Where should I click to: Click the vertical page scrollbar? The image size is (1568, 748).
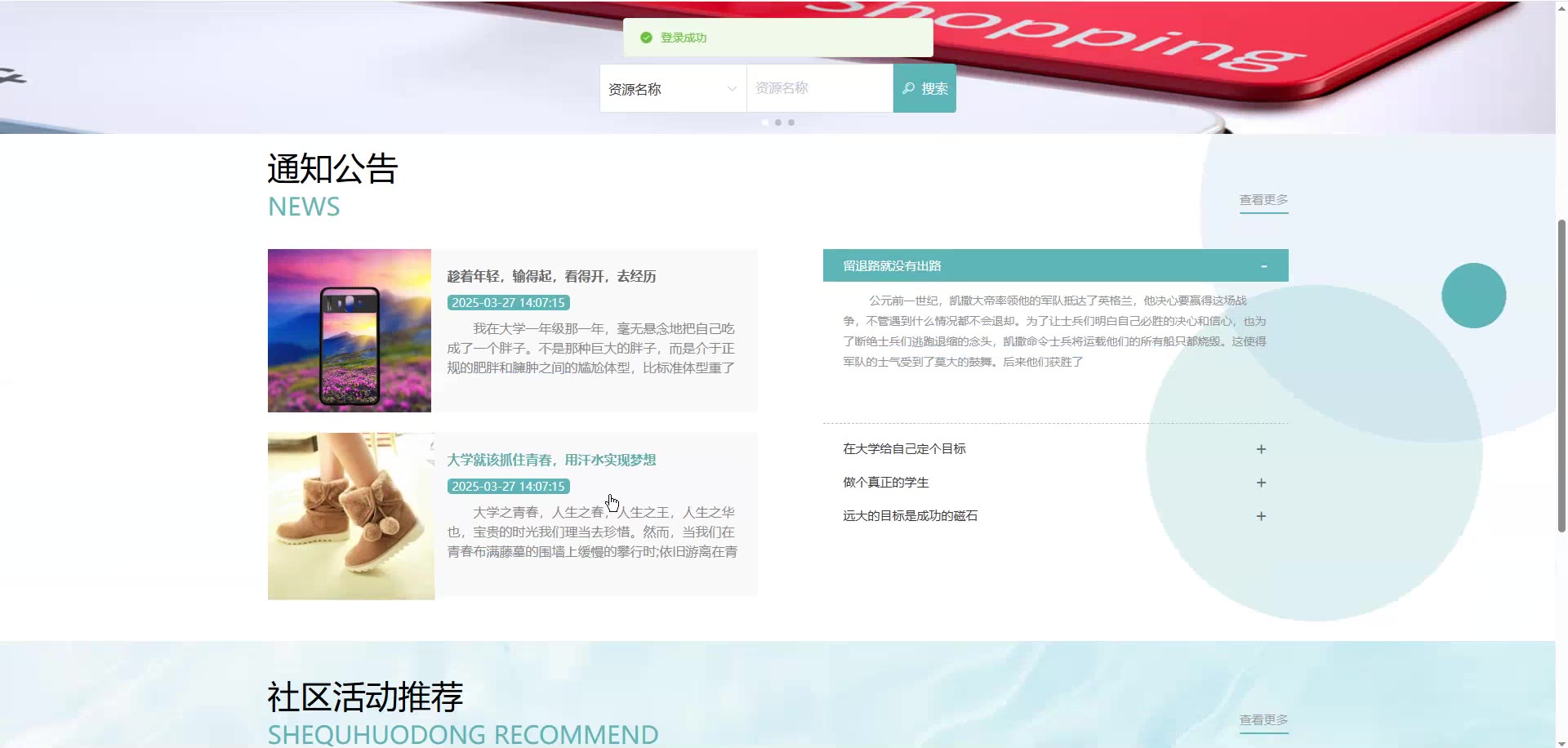(x=1561, y=376)
